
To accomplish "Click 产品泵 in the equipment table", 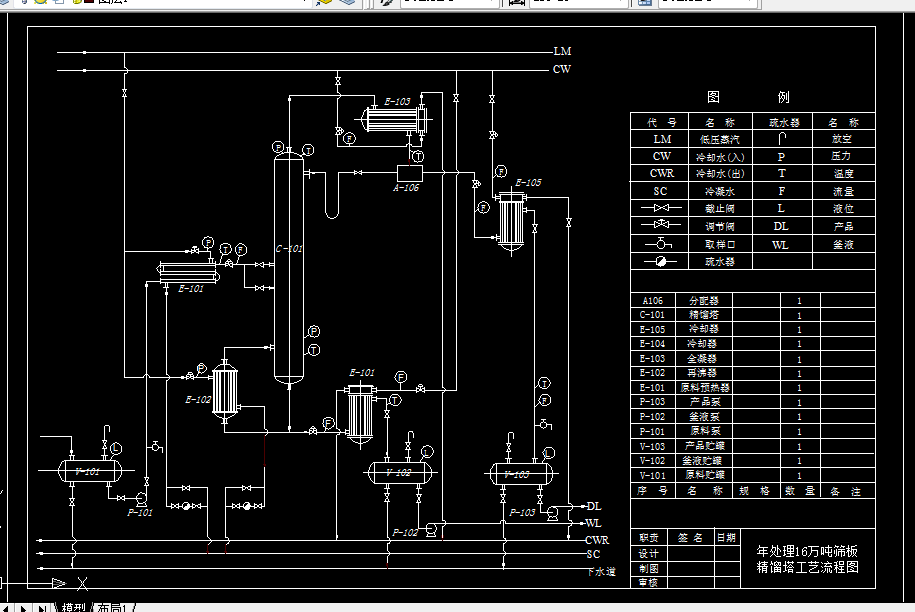I will 705,402.
